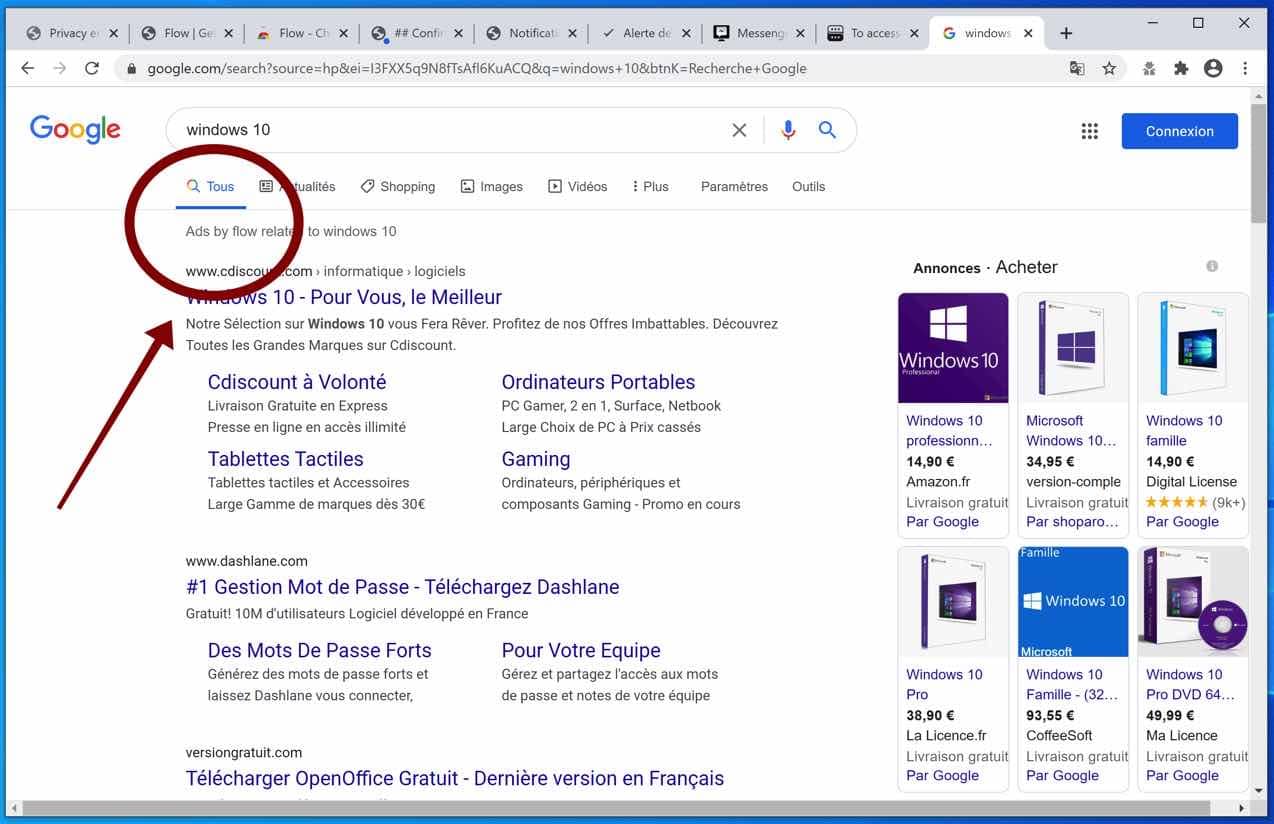Viewport: 1274px width, 824px height.
Task: Reload the page with the refresh icon
Action: coord(92,68)
